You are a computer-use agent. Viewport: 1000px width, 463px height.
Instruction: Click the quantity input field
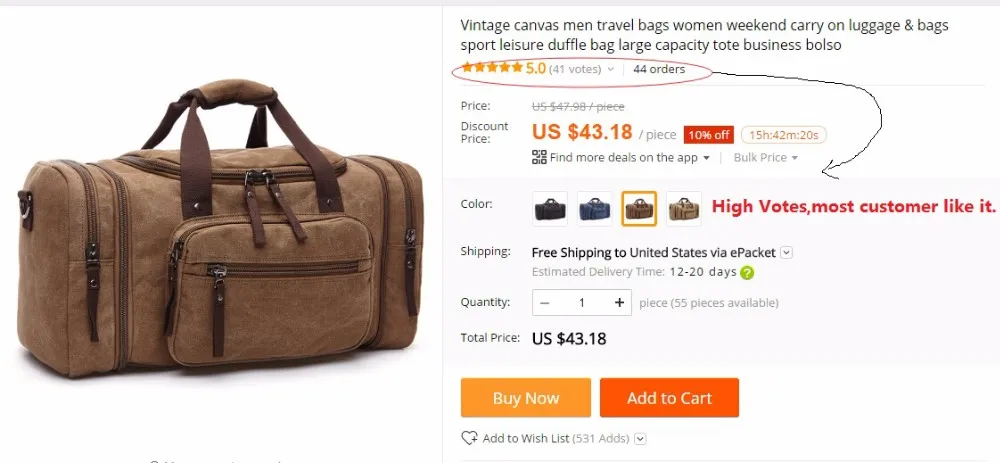click(582, 303)
